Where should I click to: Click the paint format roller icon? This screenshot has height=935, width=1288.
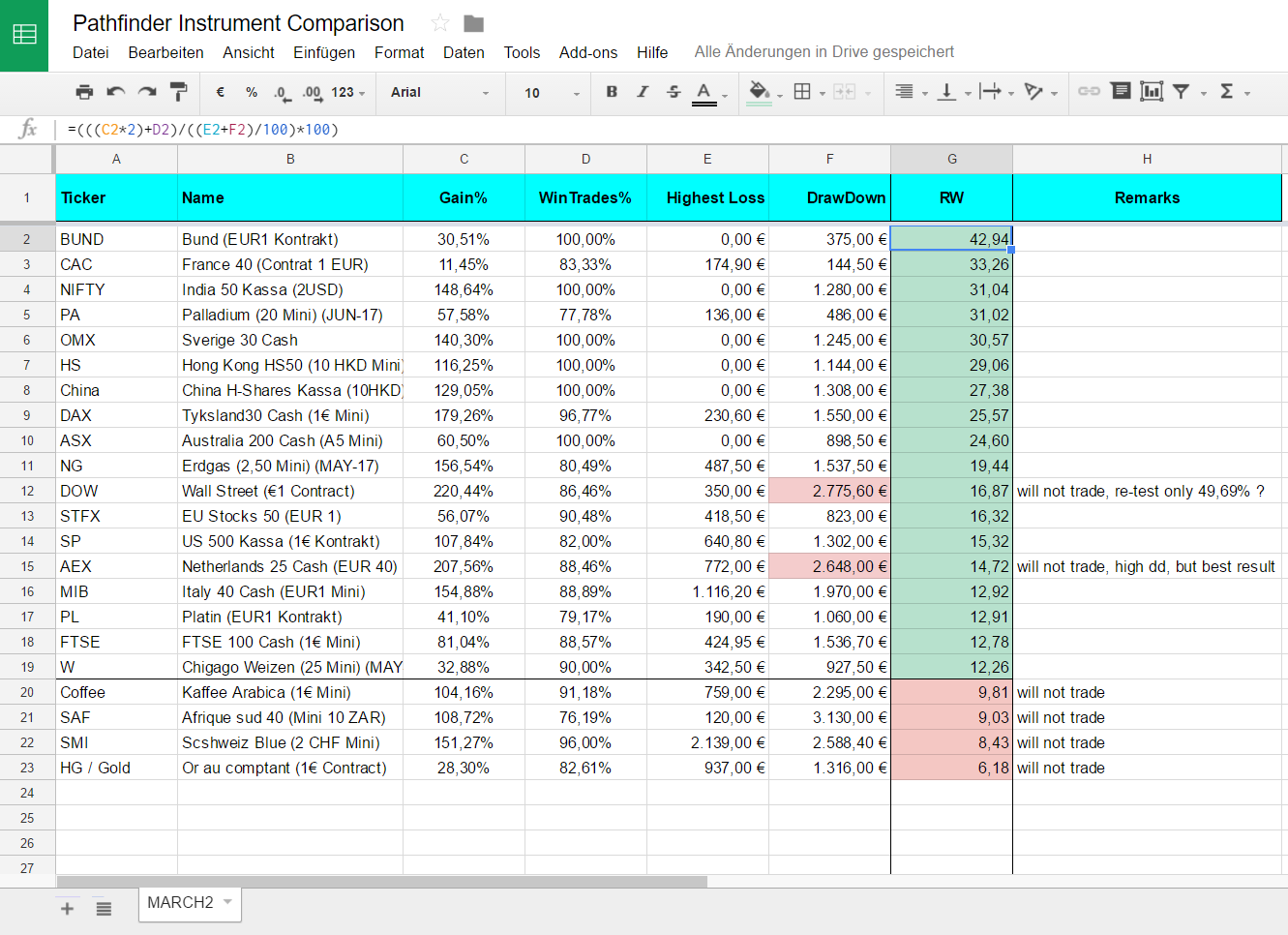click(178, 92)
